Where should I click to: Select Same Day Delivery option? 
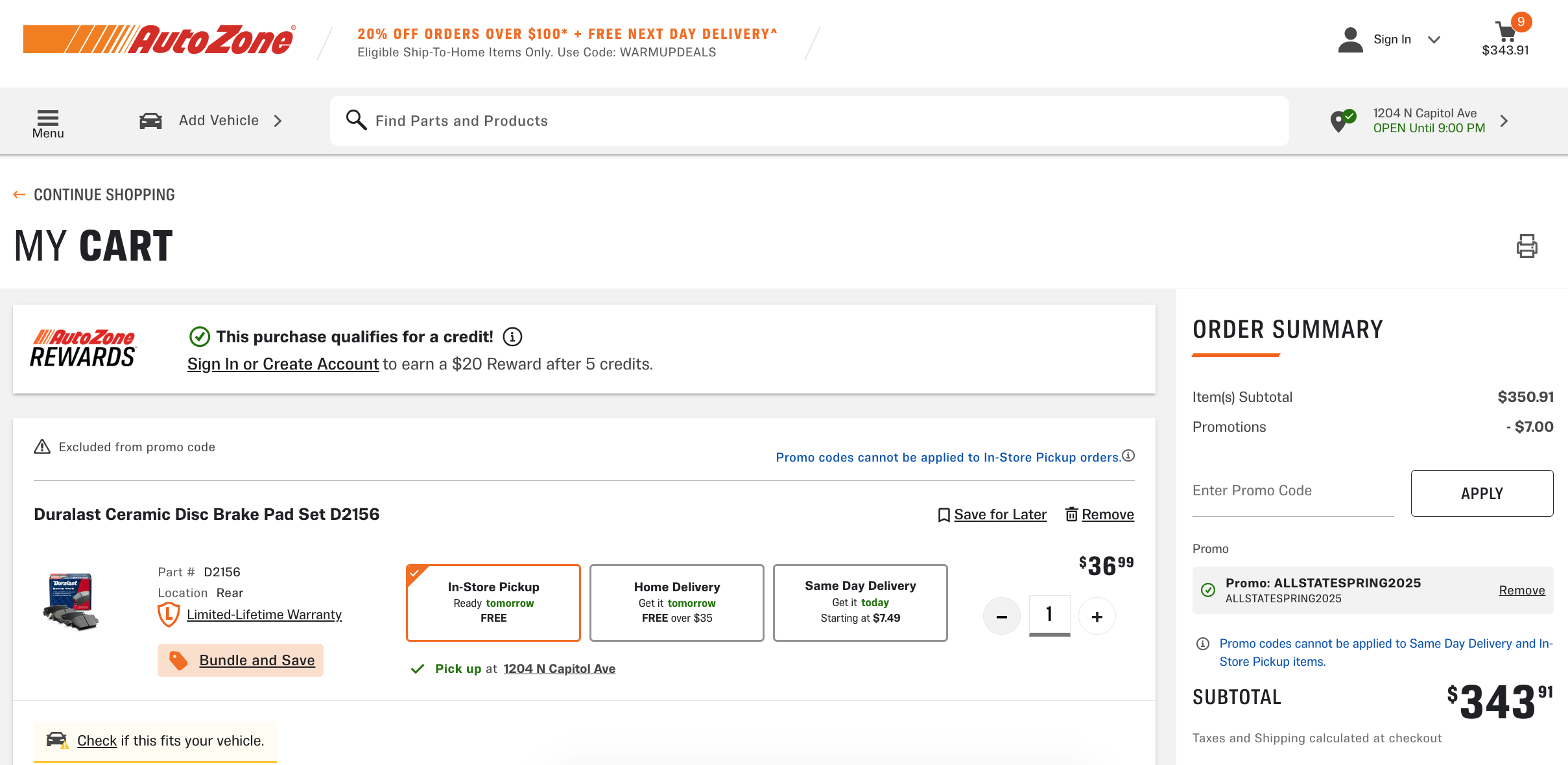pyautogui.click(x=860, y=602)
